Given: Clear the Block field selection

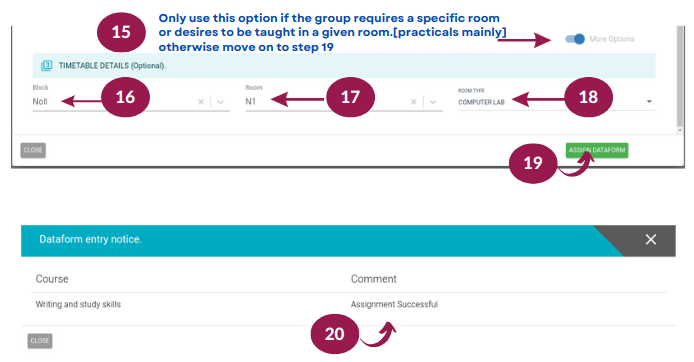Looking at the screenshot, I should pyautogui.click(x=201, y=102).
